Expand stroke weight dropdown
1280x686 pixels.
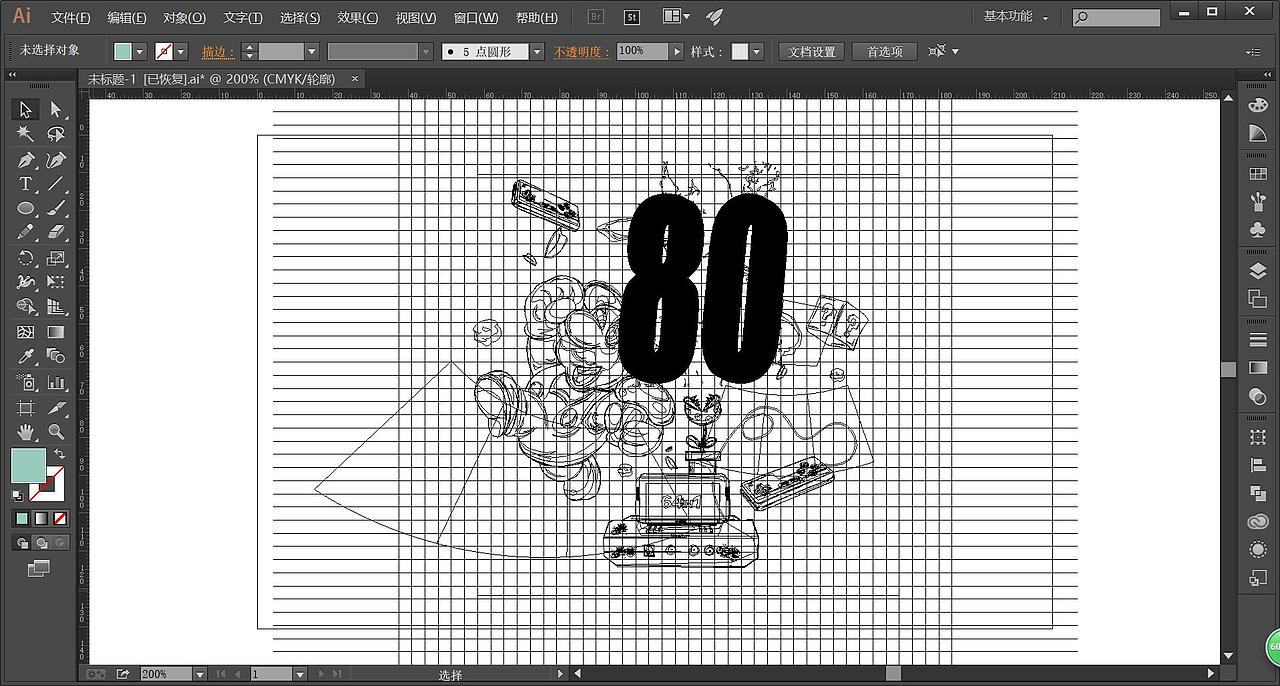click(312, 51)
